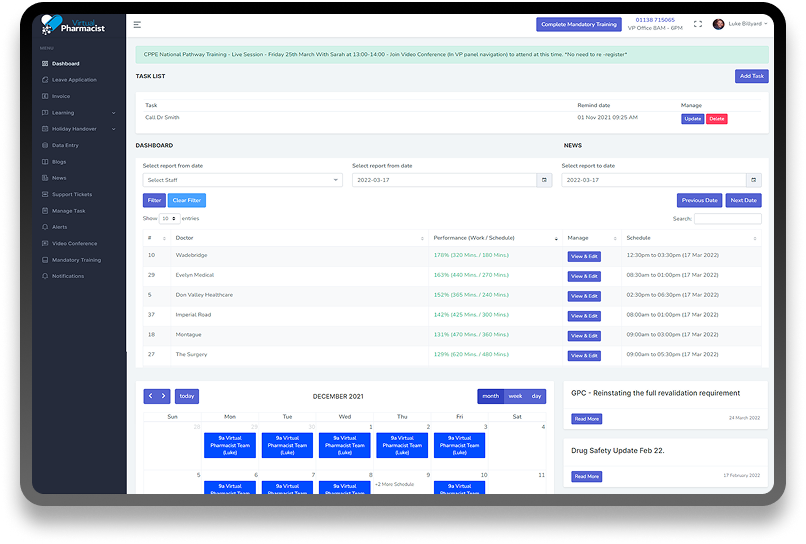Click the News sidebar icon
This screenshot has height=544, width=806.
[x=45, y=178]
